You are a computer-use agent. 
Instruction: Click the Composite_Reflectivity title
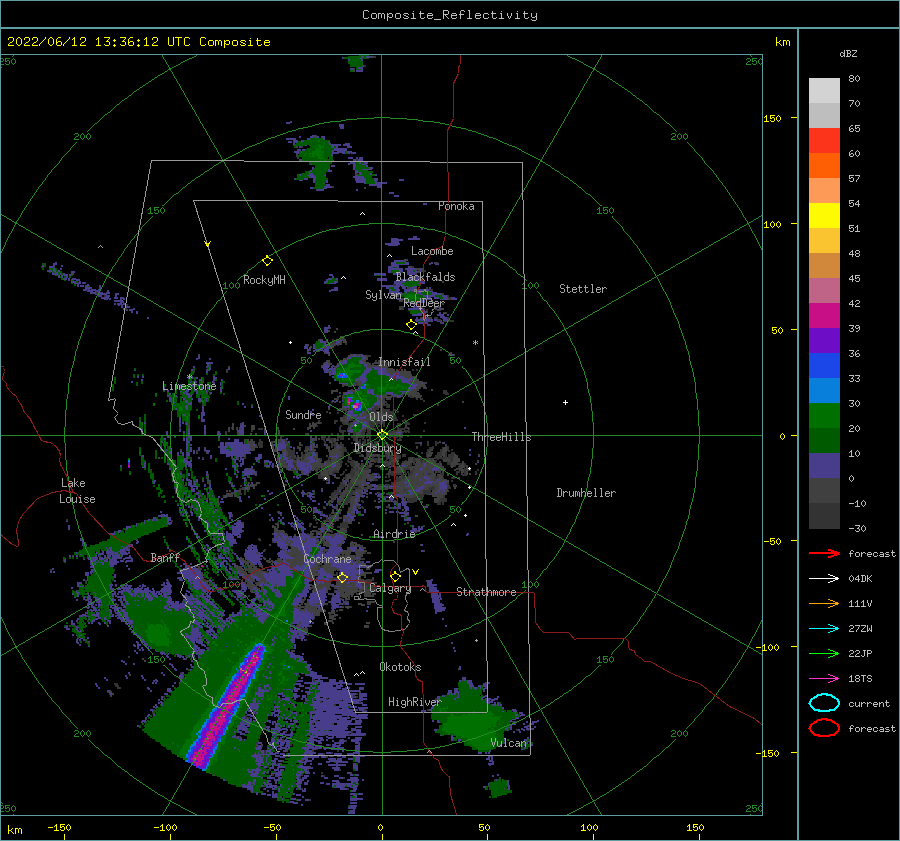point(450,15)
